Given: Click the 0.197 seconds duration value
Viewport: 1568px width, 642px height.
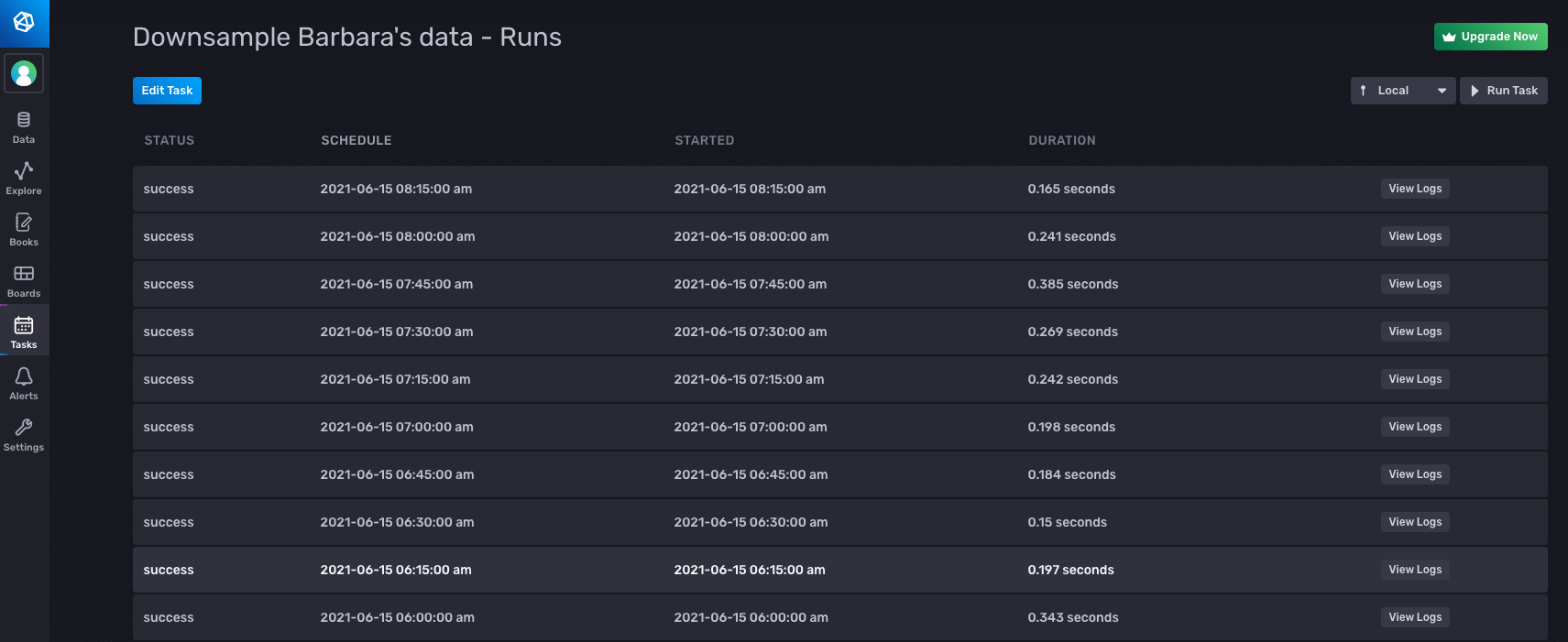Looking at the screenshot, I should click(x=1070, y=570).
